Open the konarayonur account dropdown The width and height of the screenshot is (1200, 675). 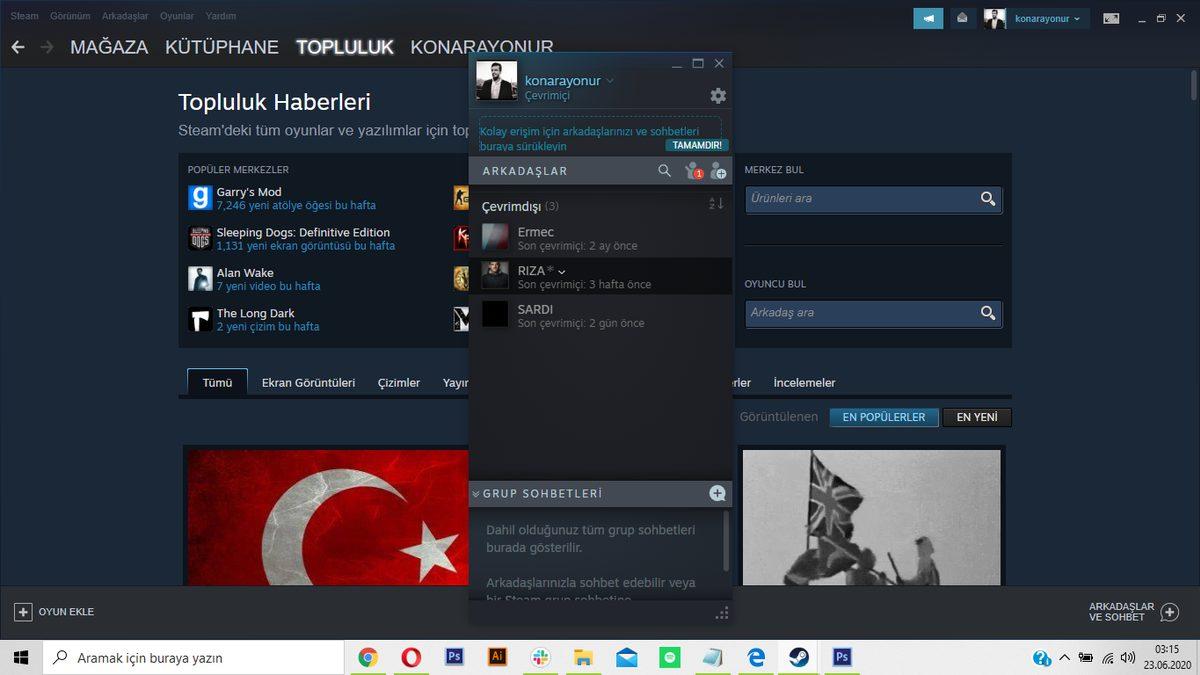coord(1041,17)
